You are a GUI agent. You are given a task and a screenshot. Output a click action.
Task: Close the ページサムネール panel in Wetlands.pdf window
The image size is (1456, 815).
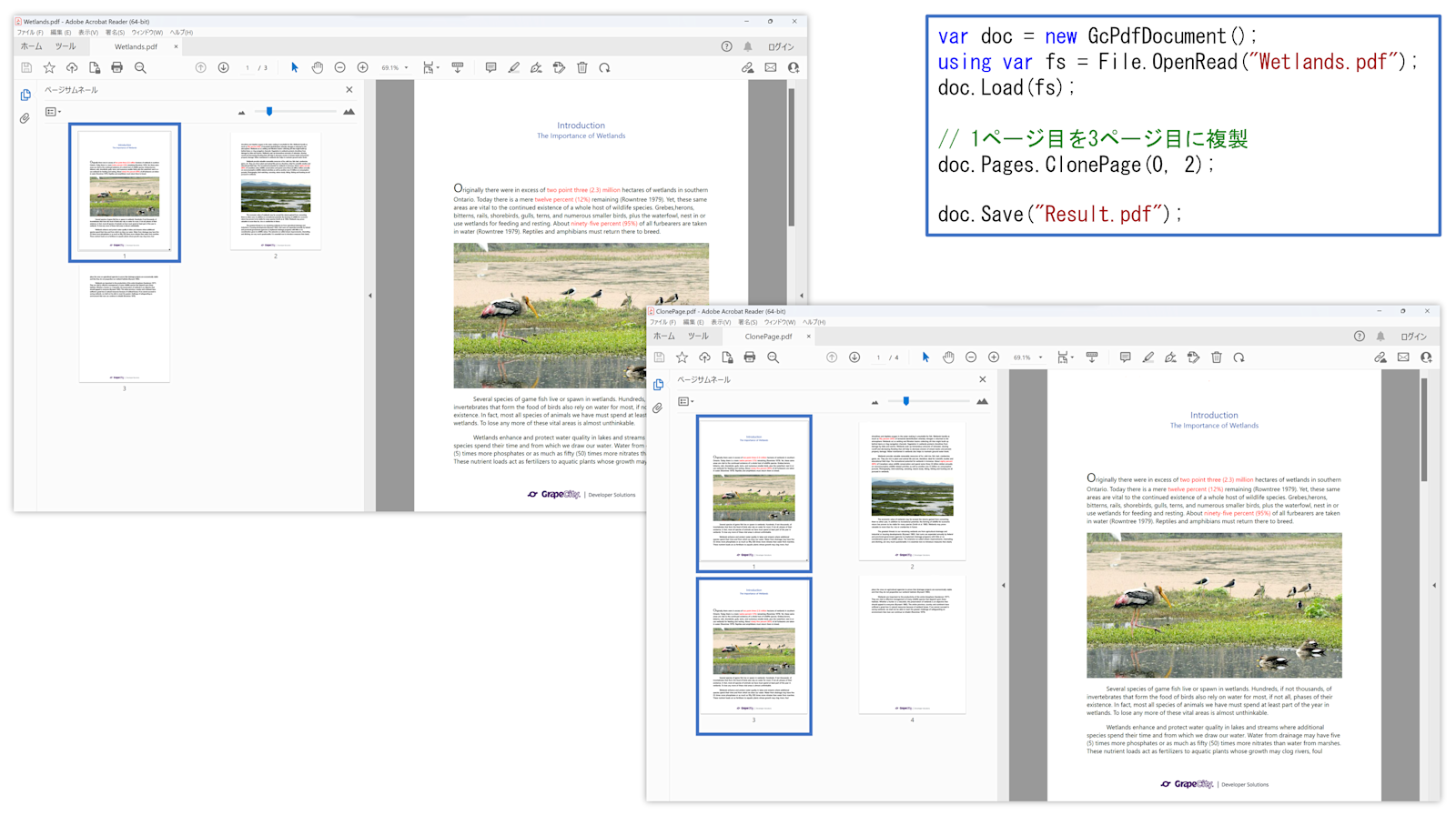point(349,90)
